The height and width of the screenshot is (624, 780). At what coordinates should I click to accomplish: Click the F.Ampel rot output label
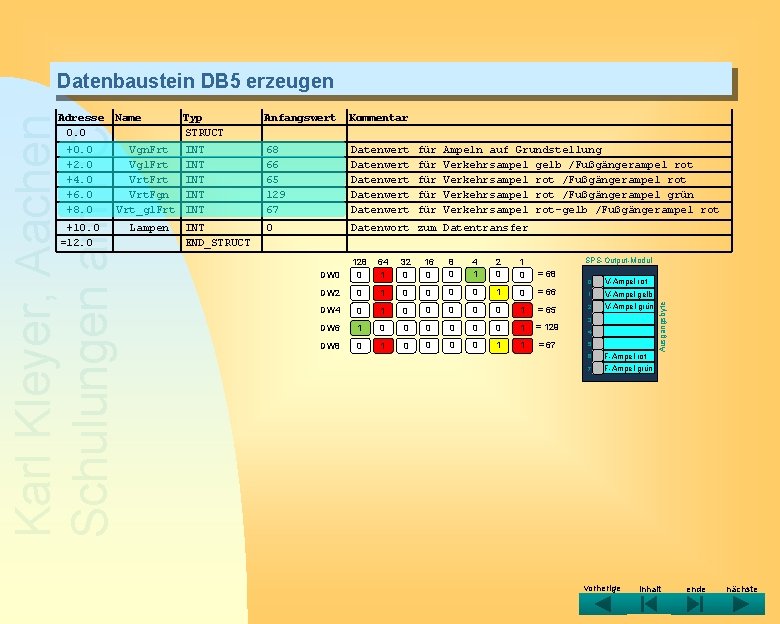tap(629, 356)
